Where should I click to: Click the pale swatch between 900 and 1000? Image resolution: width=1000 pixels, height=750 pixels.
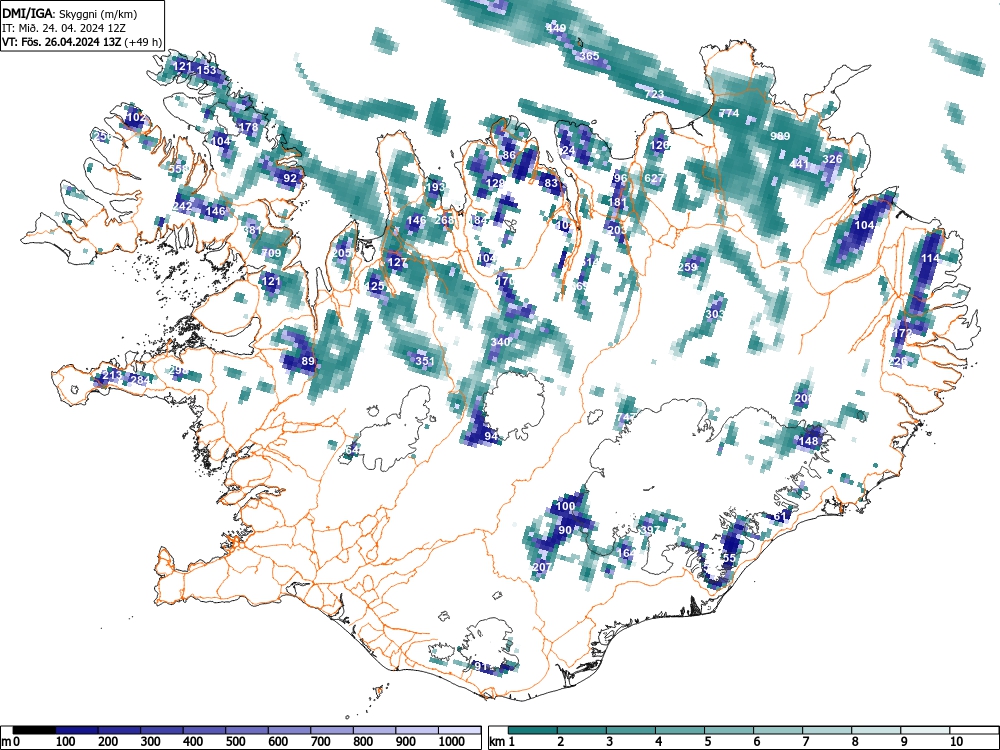[x=417, y=730]
